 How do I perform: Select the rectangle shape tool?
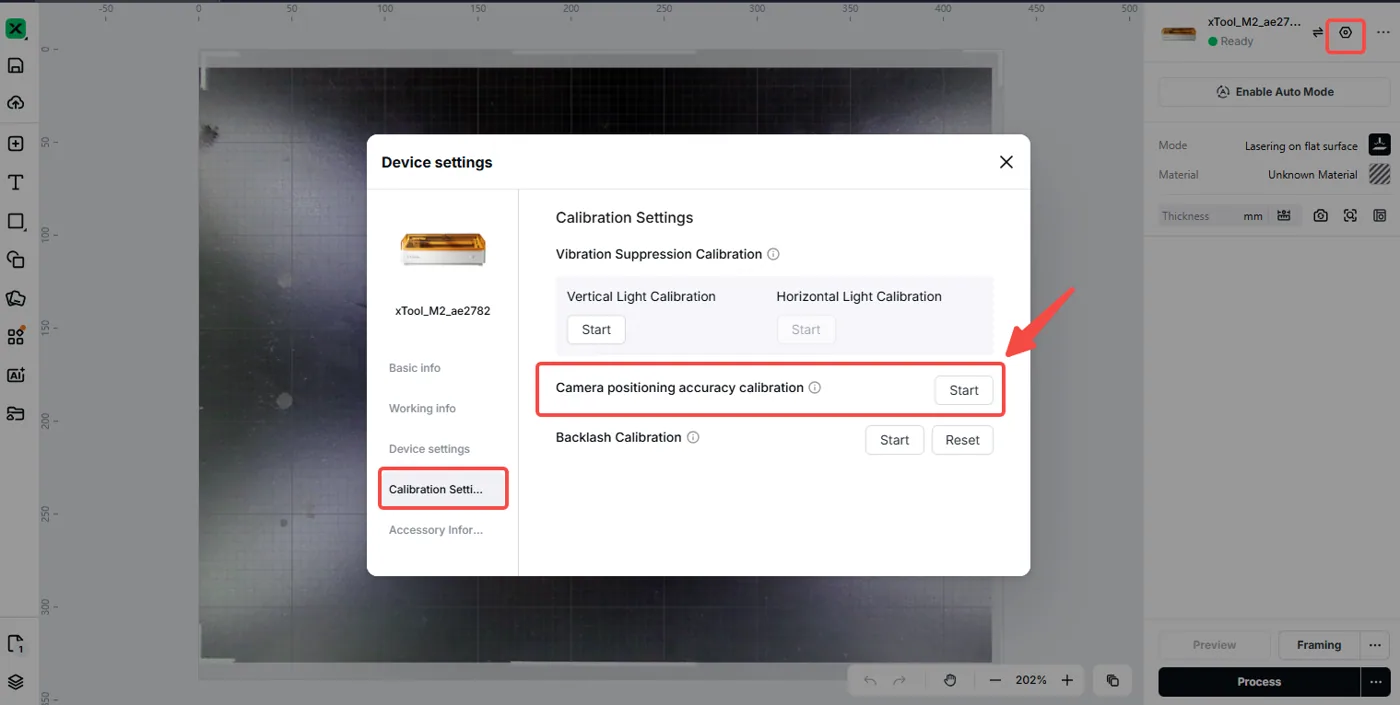point(15,221)
